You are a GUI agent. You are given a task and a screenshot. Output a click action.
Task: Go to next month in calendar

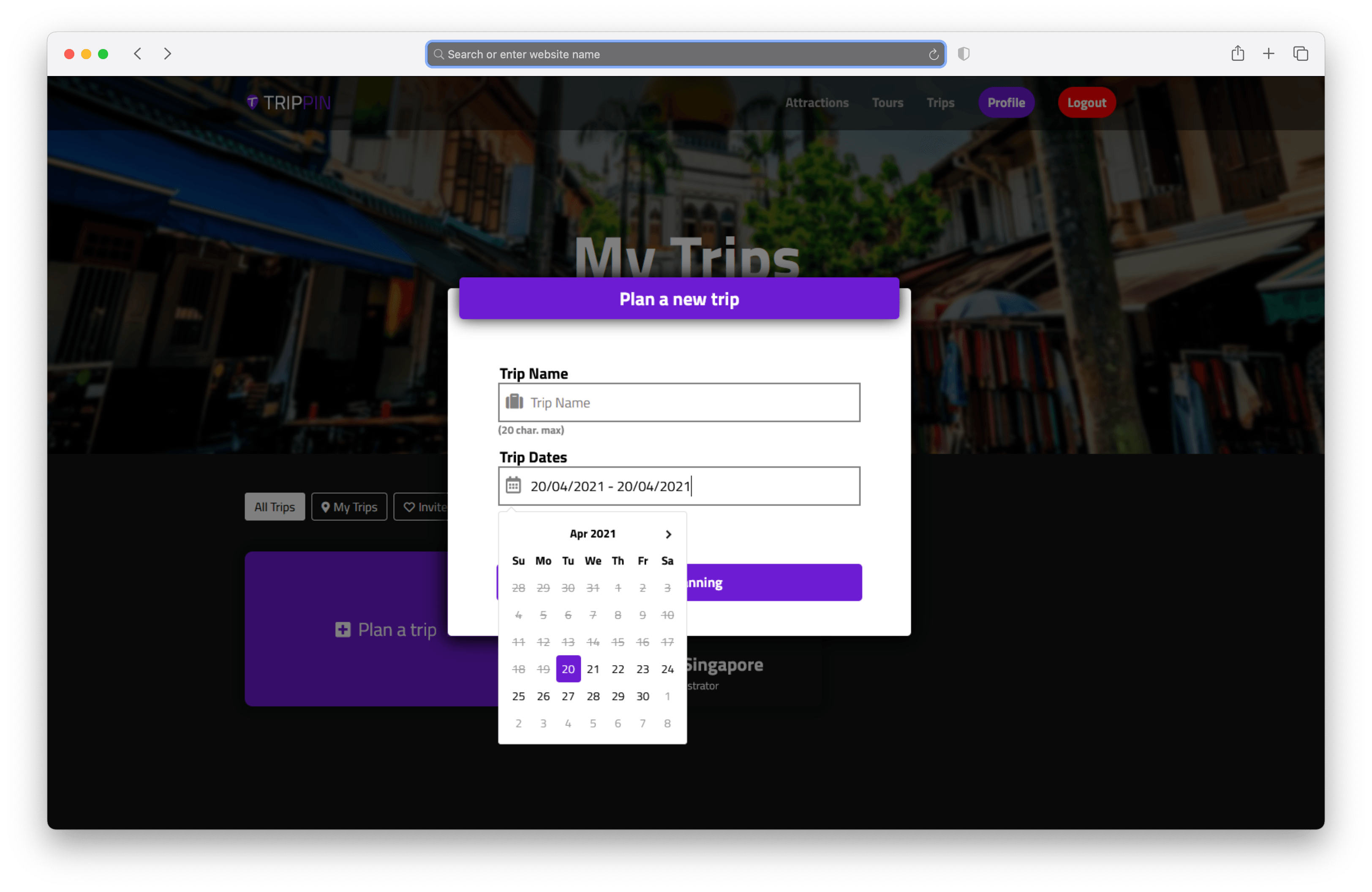668,533
